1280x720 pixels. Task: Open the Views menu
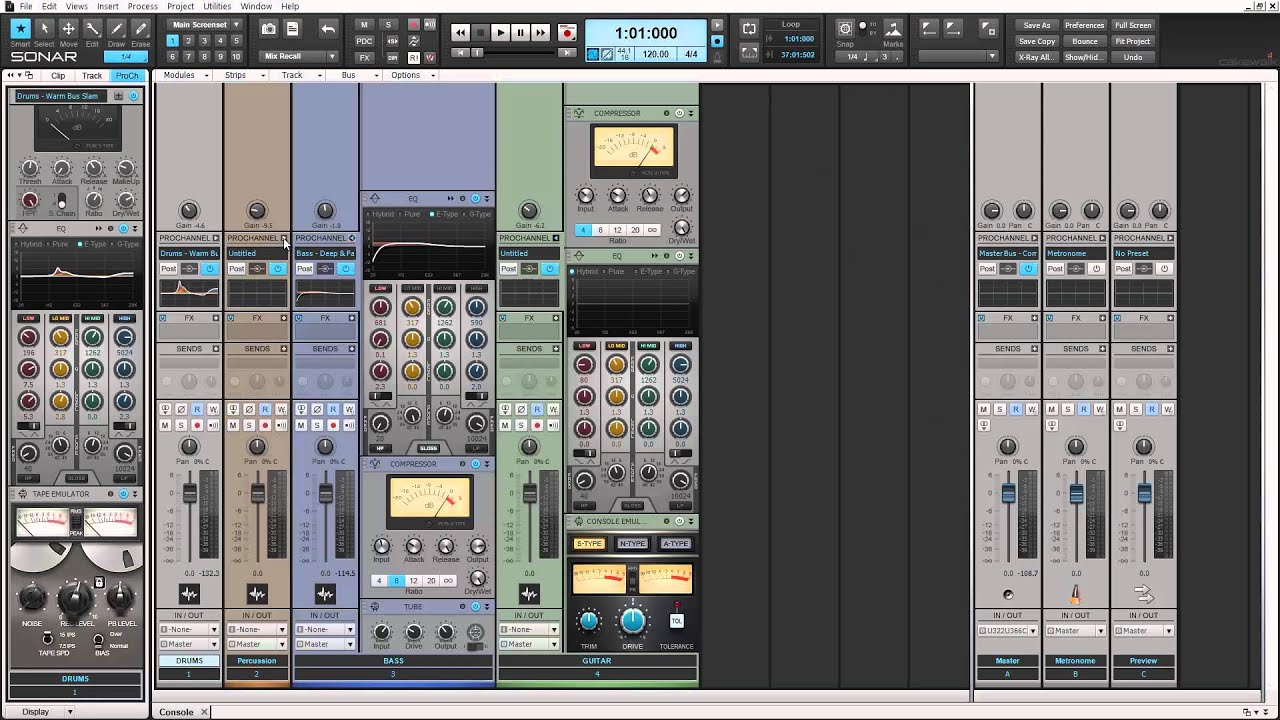click(x=77, y=6)
